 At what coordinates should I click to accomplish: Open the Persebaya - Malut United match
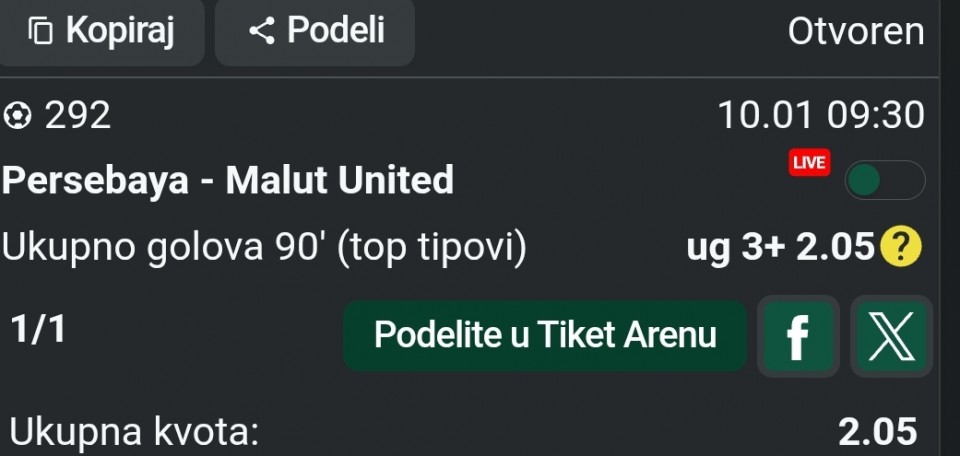click(x=228, y=181)
